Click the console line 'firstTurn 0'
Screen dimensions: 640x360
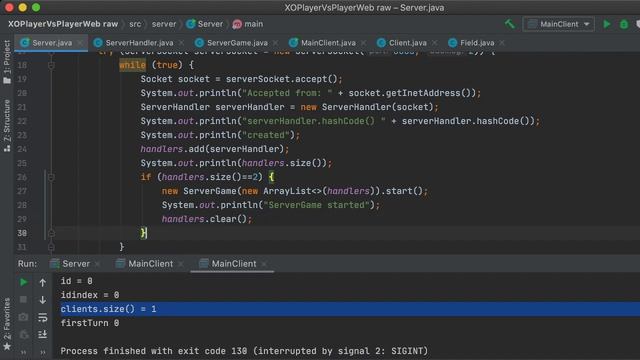click(x=90, y=323)
